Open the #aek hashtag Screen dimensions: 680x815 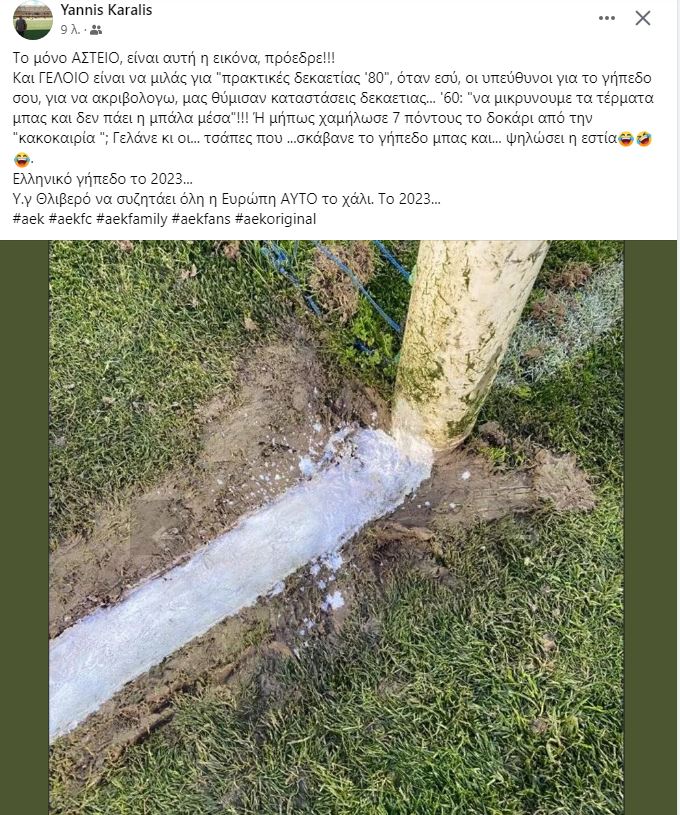click(29, 219)
